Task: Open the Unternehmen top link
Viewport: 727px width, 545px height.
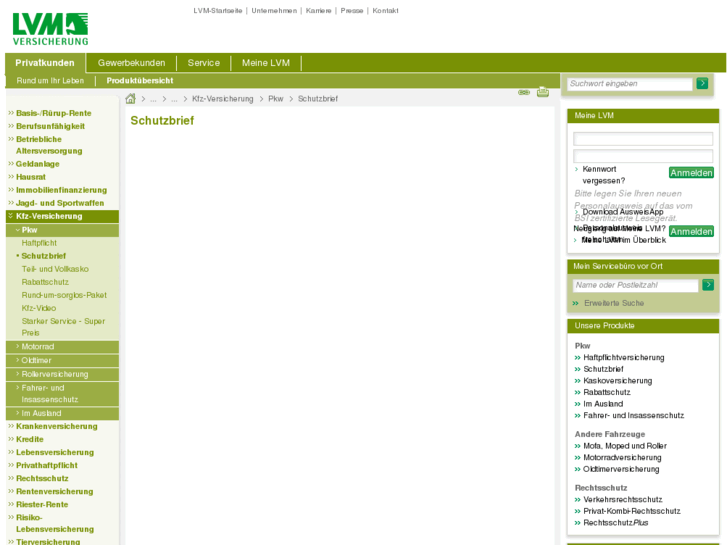Action: [x=274, y=11]
